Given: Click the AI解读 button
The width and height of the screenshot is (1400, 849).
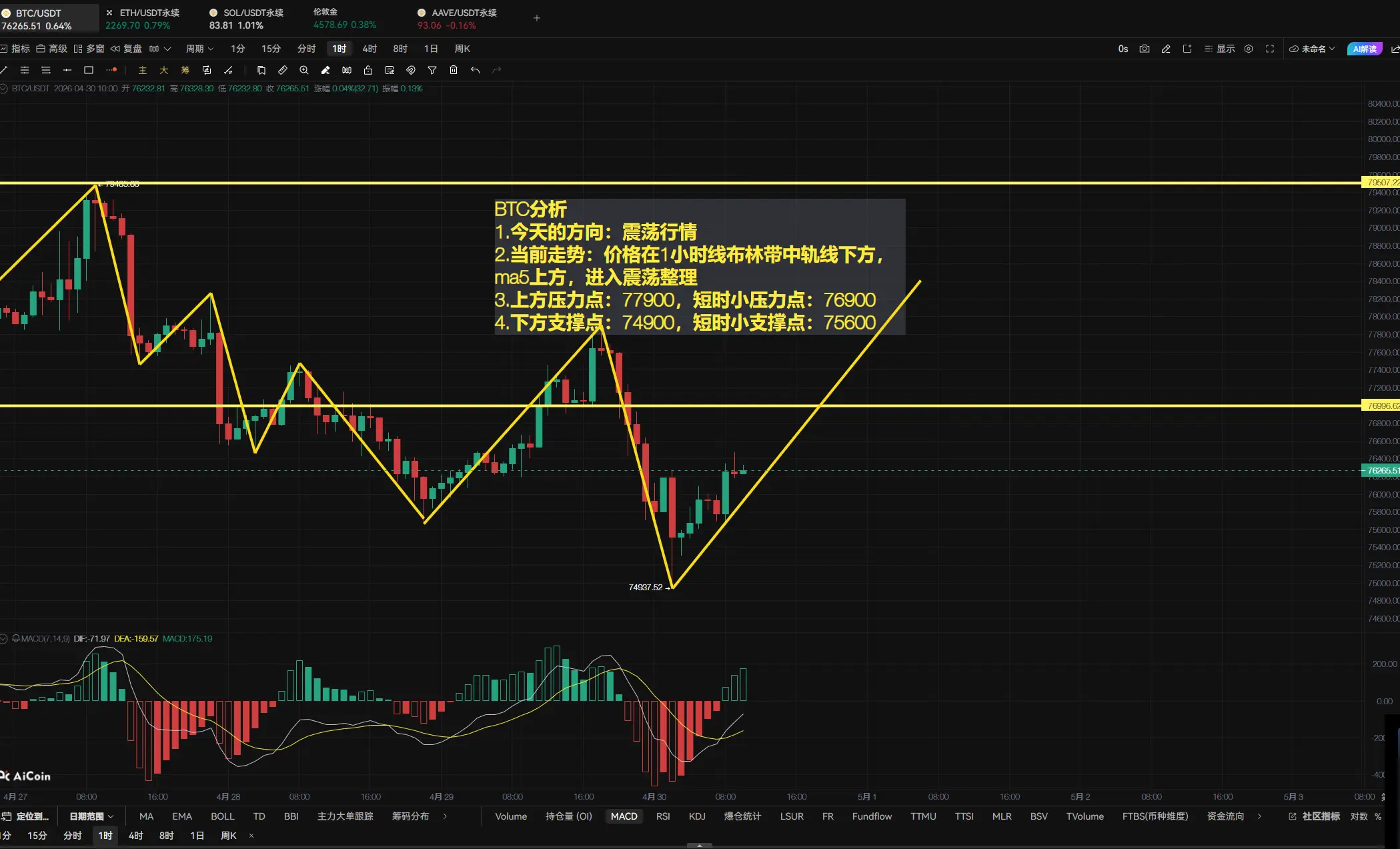Looking at the screenshot, I should point(1365,49).
